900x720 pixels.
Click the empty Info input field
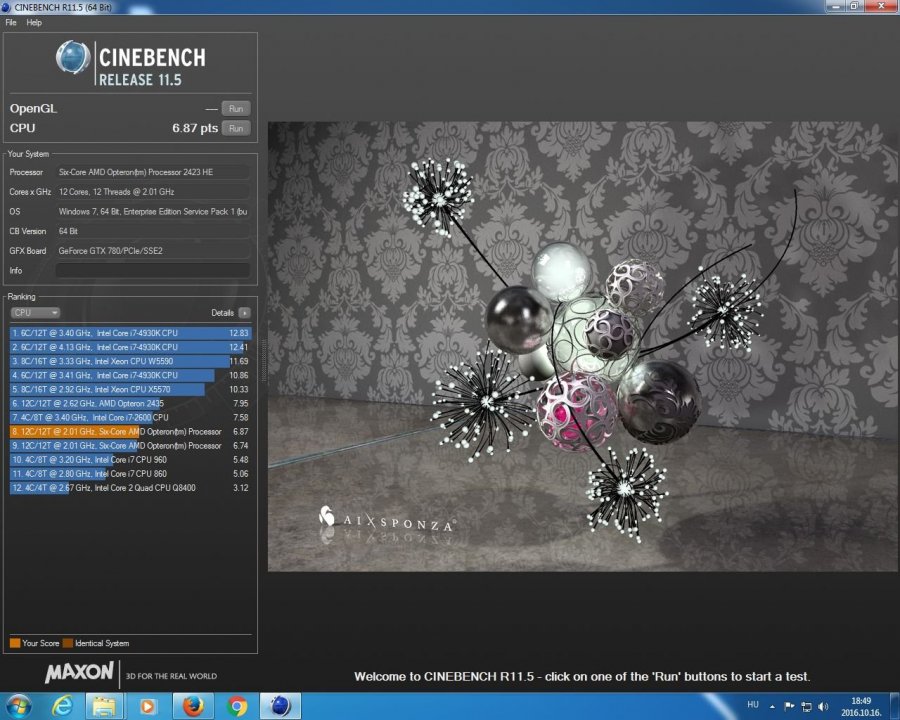click(153, 270)
